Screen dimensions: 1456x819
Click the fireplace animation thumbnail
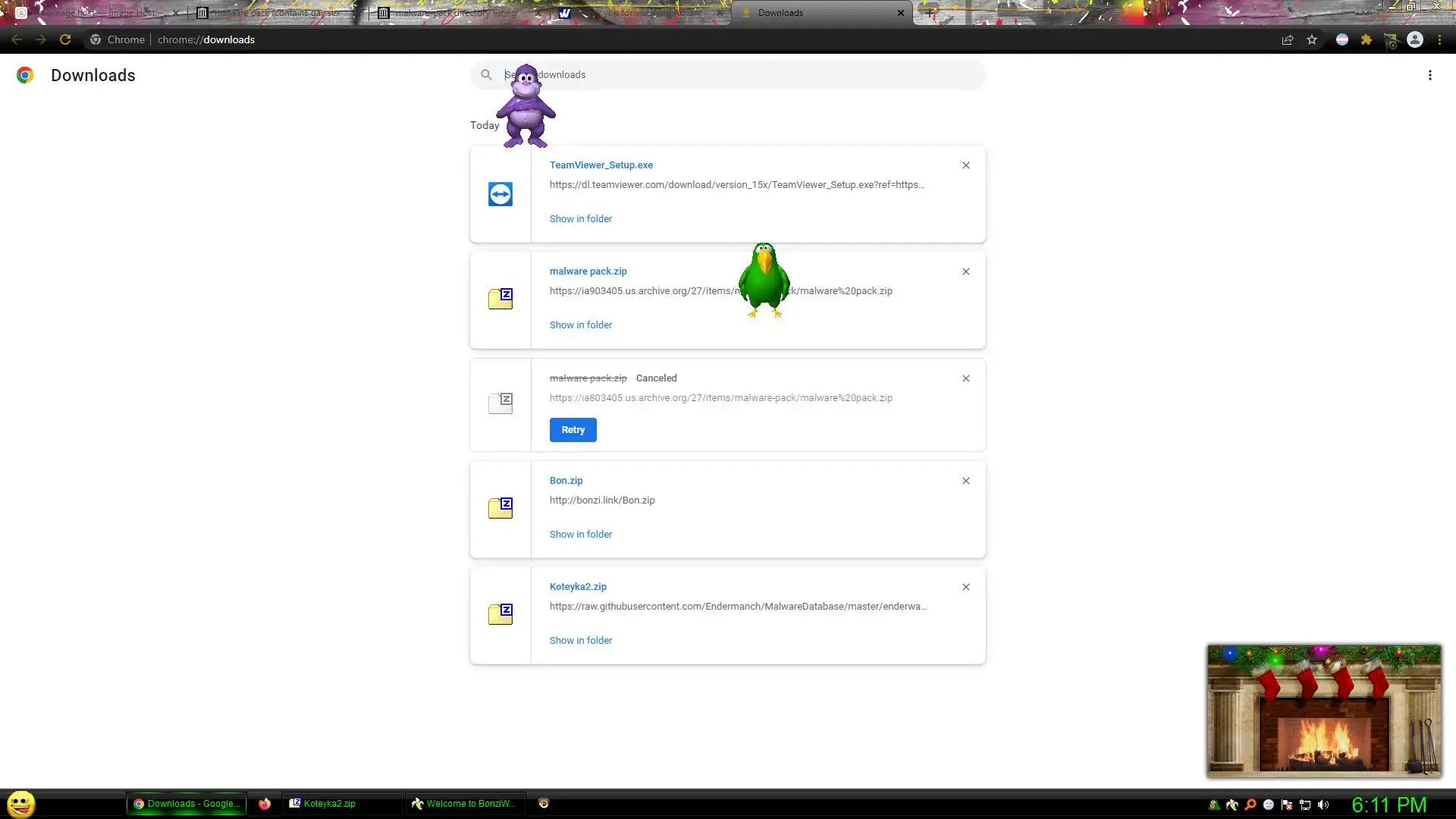1323,711
